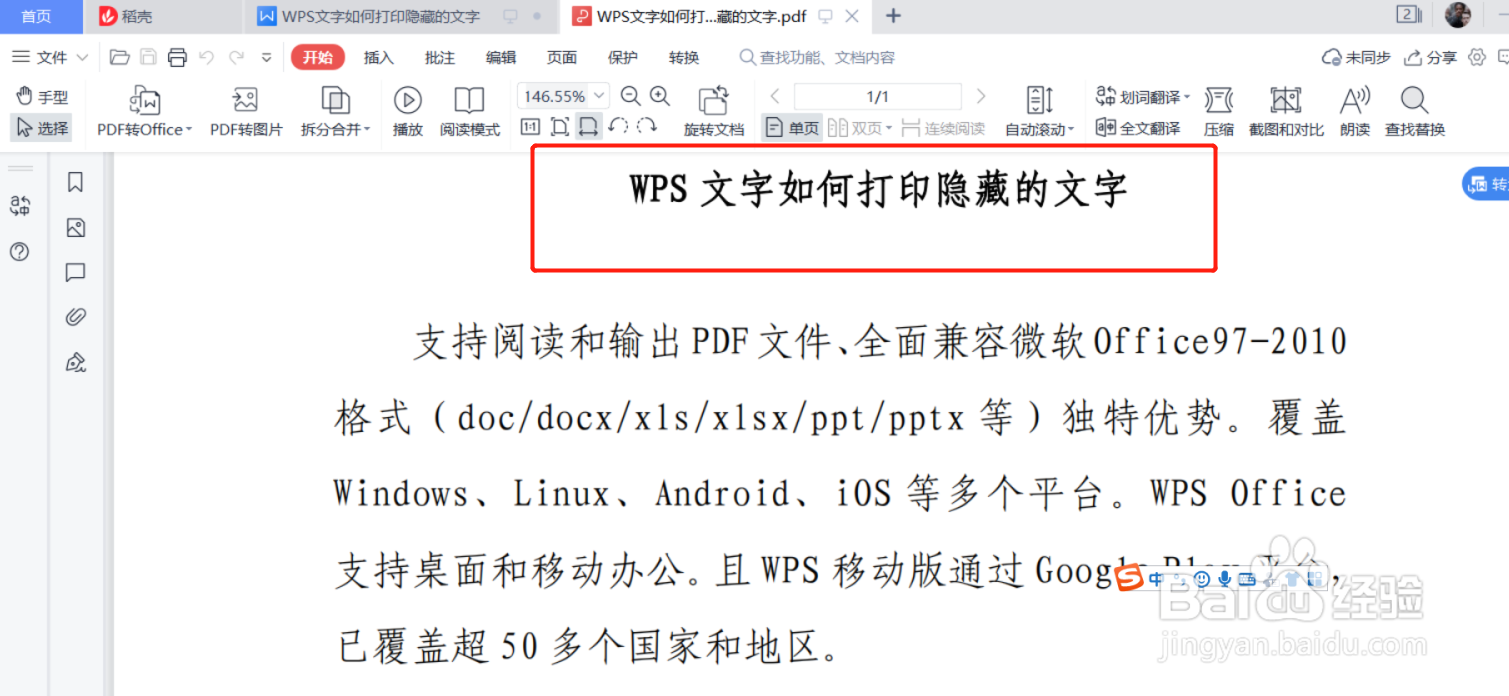Open new tab with plus button

point(894,16)
